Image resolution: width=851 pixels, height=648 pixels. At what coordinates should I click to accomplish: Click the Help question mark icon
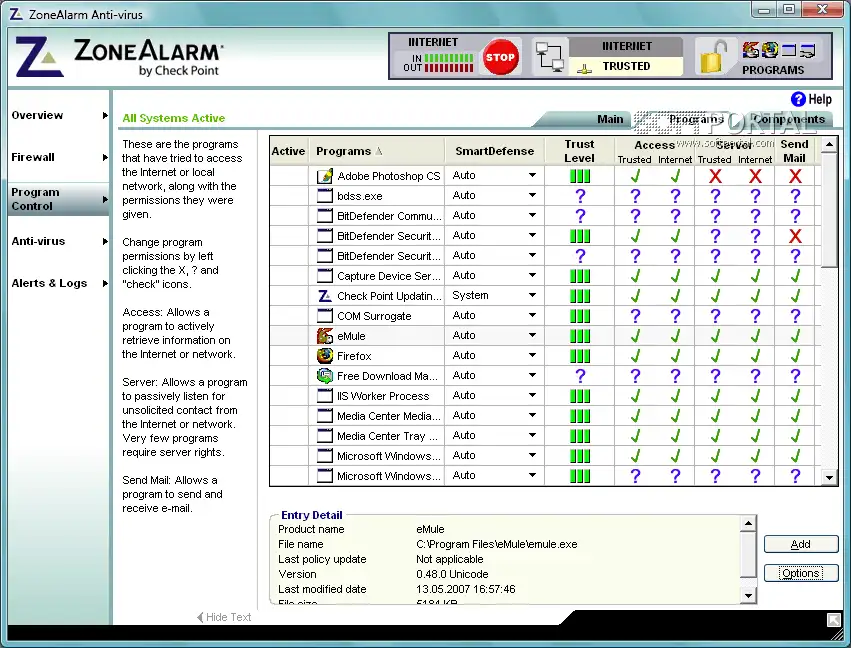coord(798,99)
